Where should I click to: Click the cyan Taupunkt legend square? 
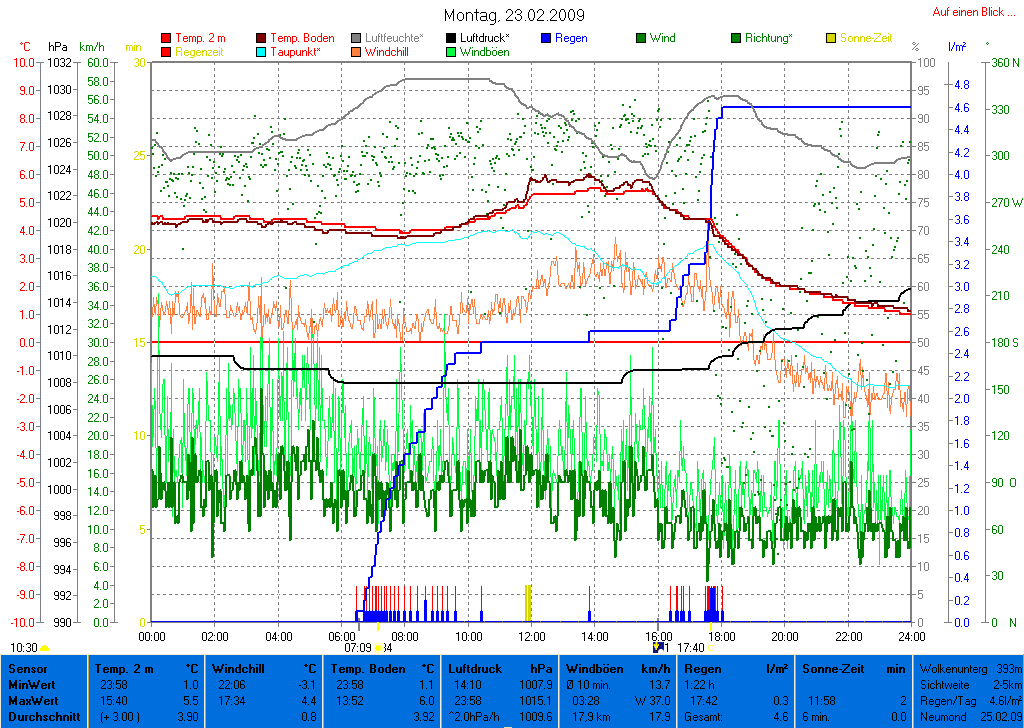tap(261, 51)
